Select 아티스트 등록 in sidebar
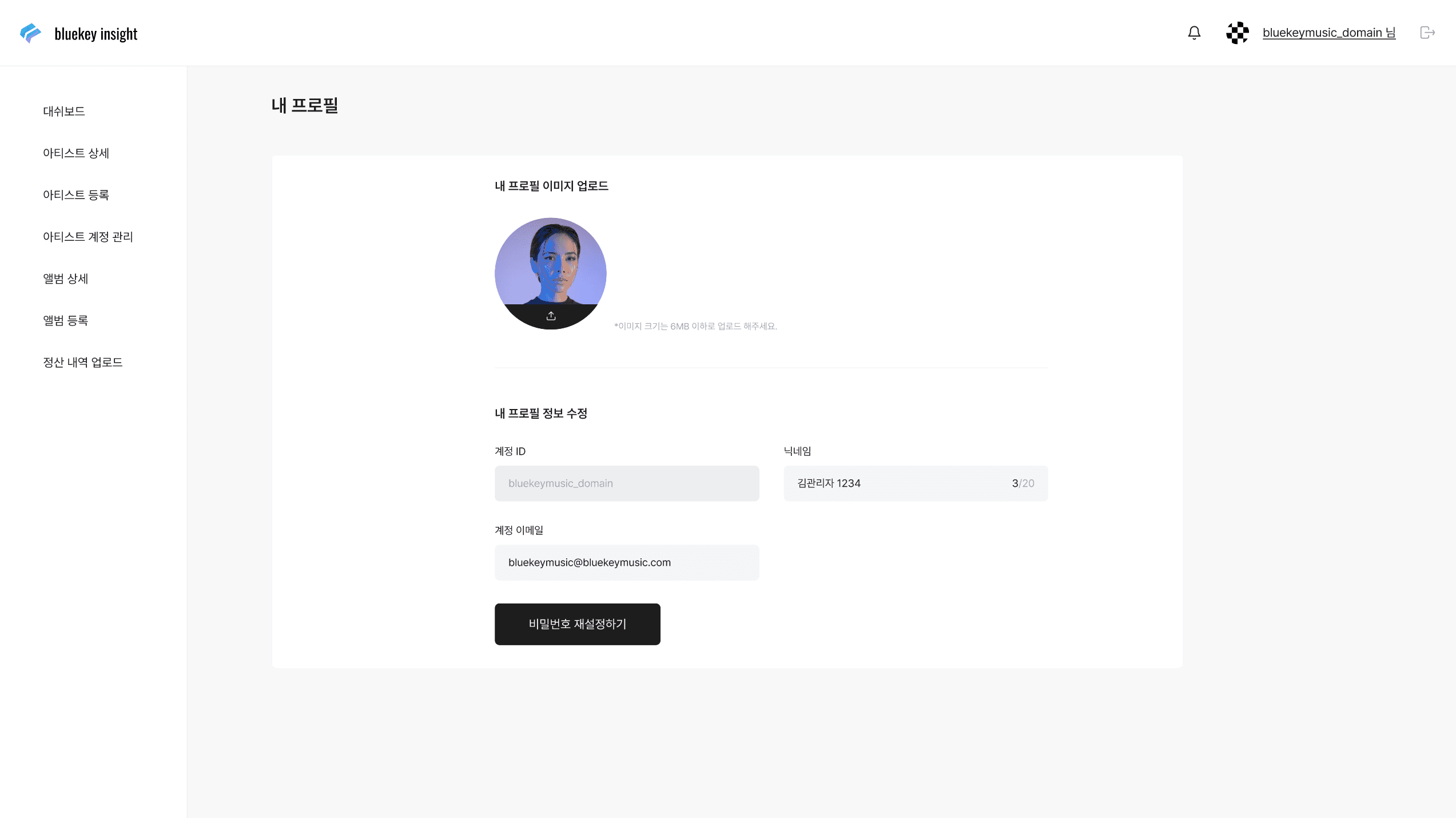Screen dimensions: 1456x818 pyautogui.click(x=76, y=195)
